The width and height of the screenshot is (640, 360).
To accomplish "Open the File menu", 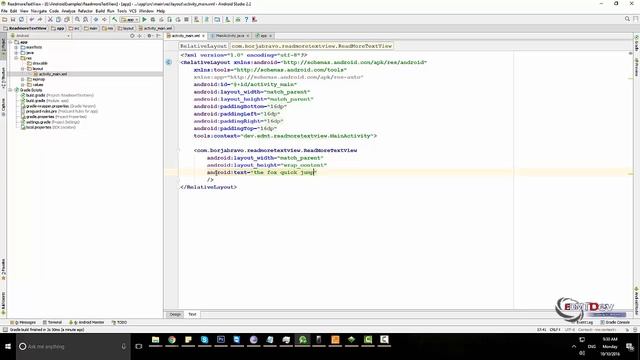I will point(4,11).
